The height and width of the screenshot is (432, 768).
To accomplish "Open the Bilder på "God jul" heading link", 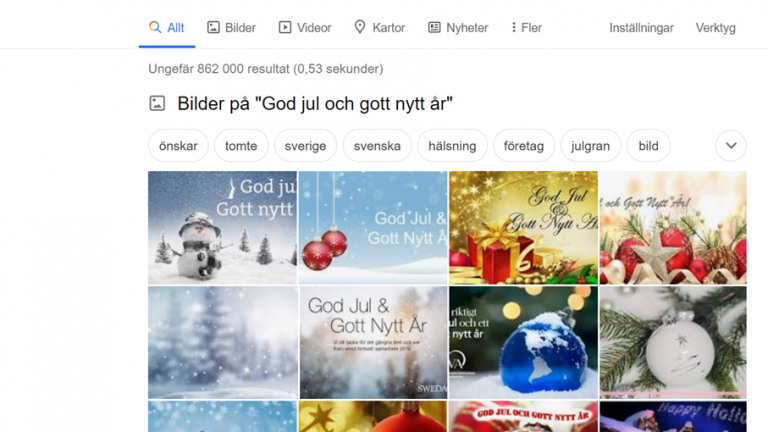I will click(315, 104).
